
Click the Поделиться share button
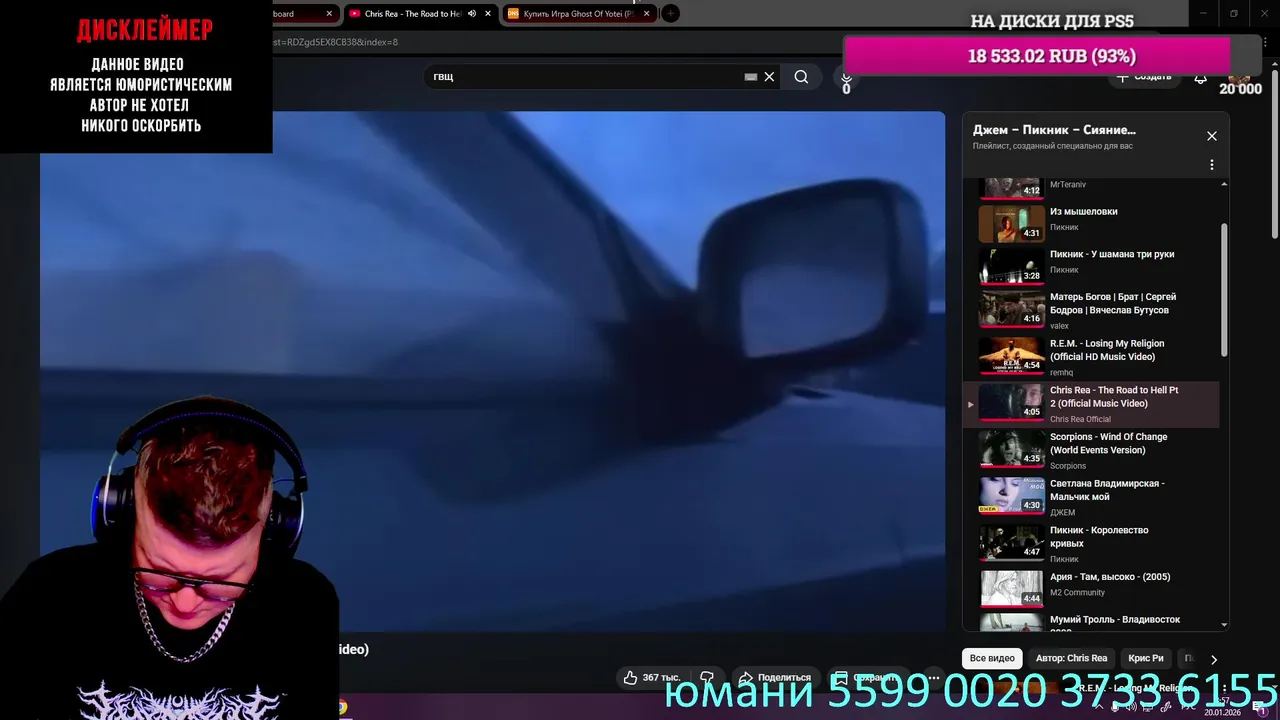(x=774, y=677)
